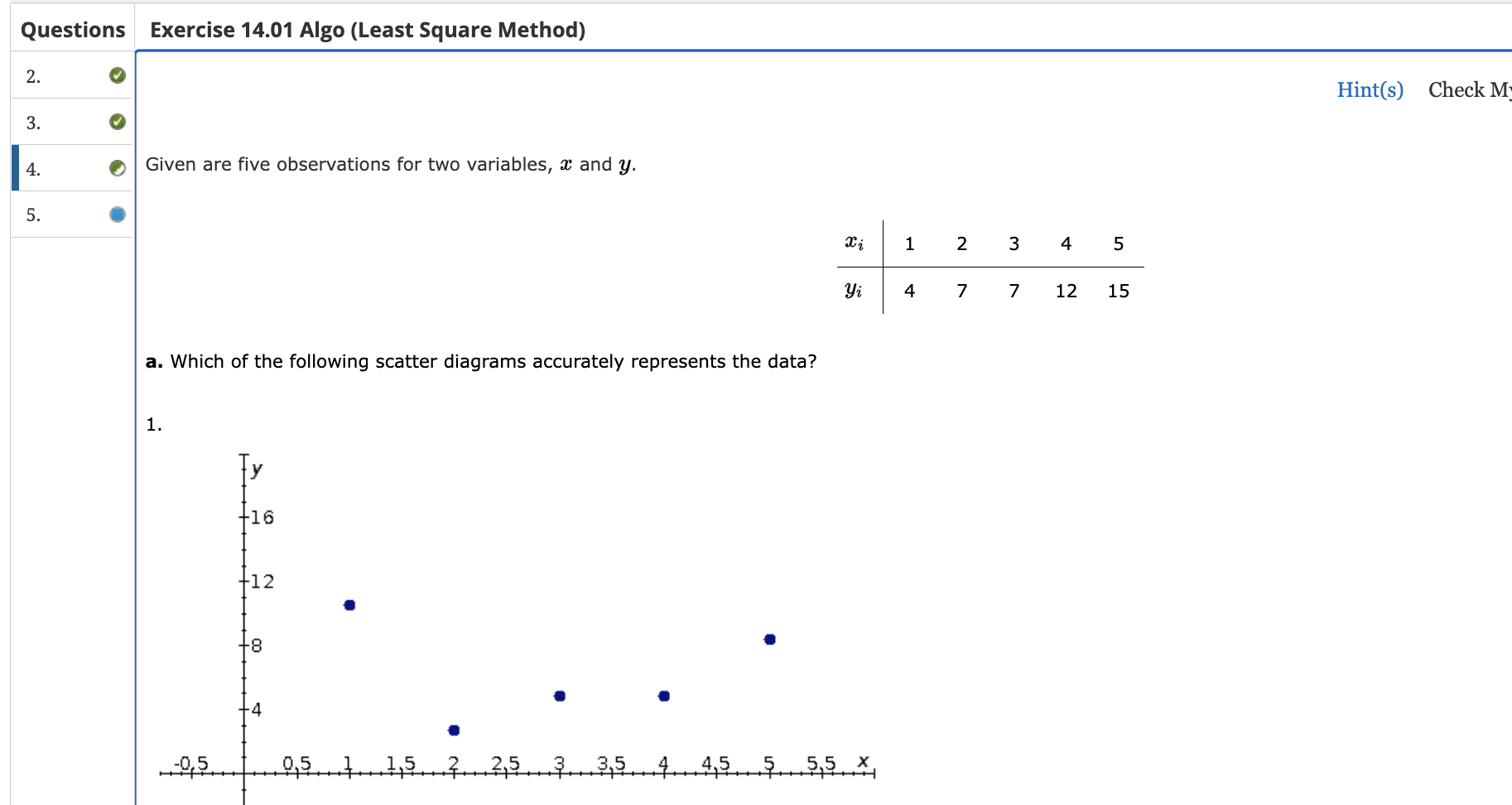Click the green checkmark icon beside question 2
The height and width of the screenshot is (805, 1512).
(x=118, y=75)
